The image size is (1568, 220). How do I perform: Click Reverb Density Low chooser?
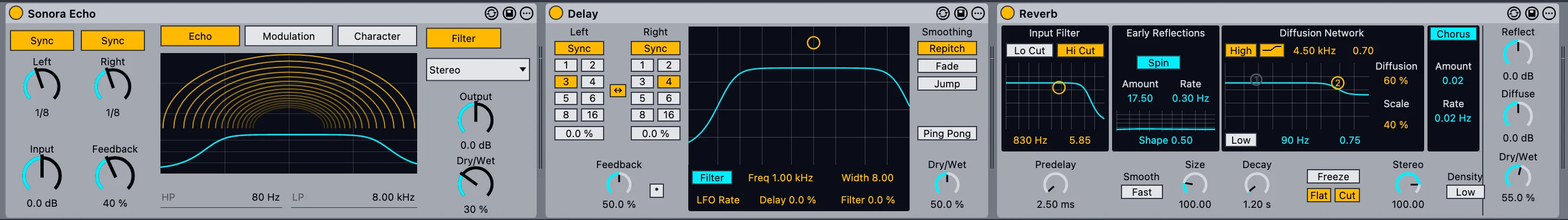[1465, 192]
